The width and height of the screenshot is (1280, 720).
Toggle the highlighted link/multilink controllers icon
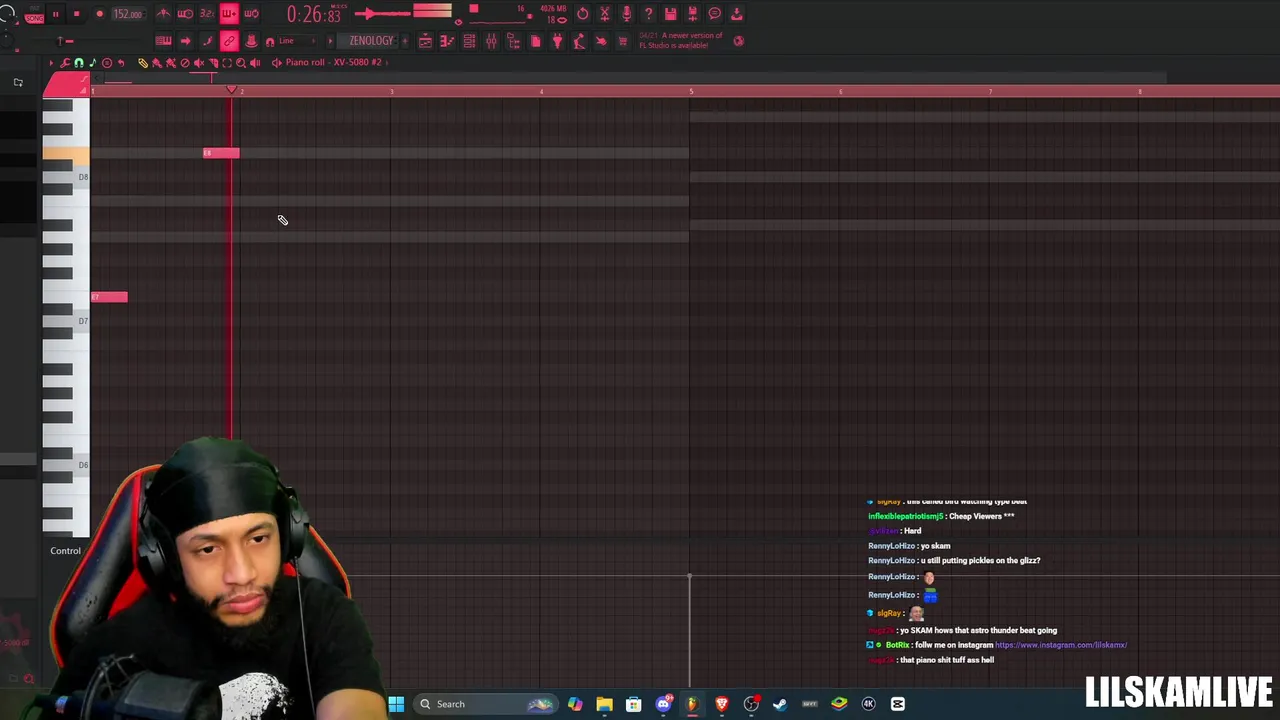click(x=230, y=41)
